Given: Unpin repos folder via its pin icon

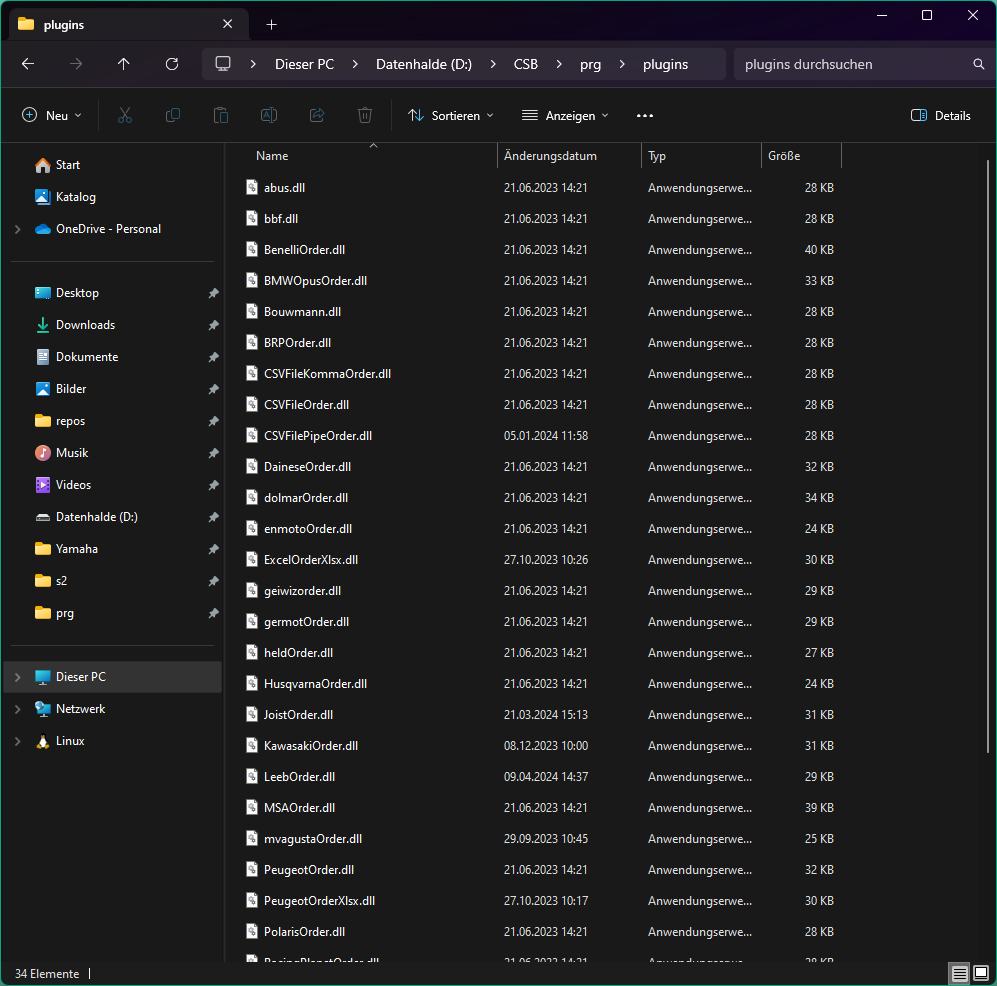Looking at the screenshot, I should pyautogui.click(x=213, y=421).
